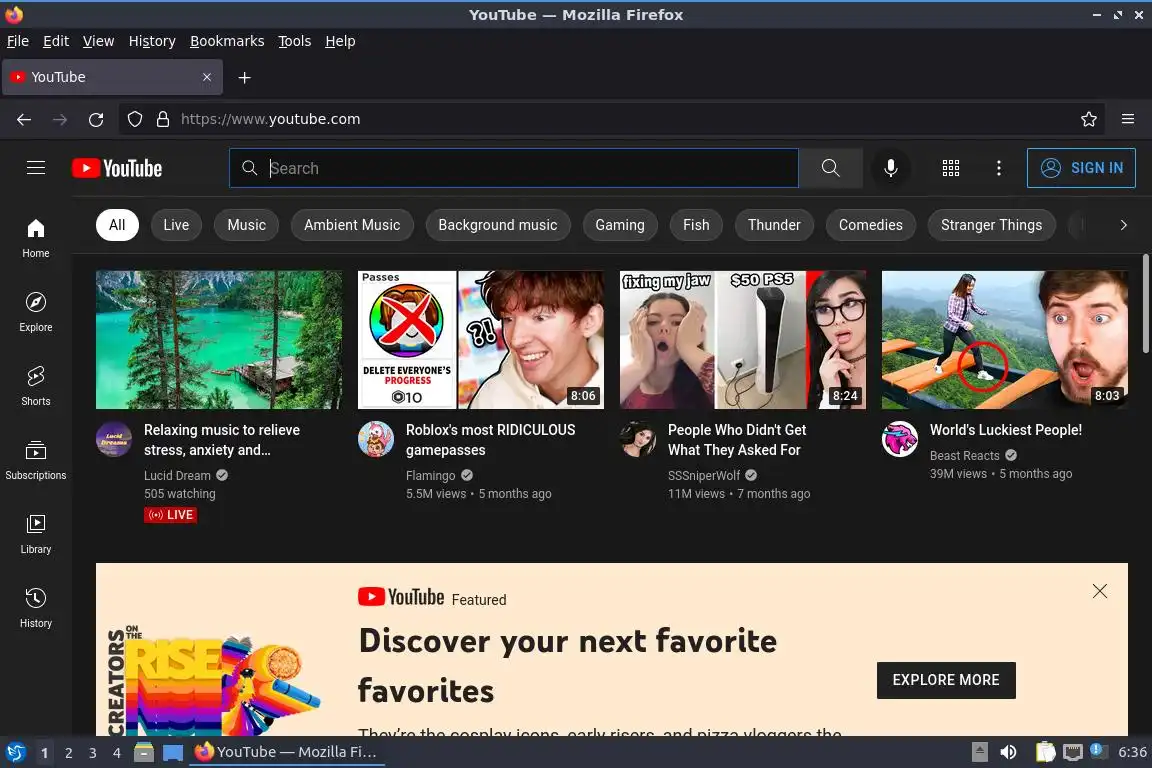Image resolution: width=1152 pixels, height=768 pixels.
Task: Switch to workspace 2 in taskbar
Action: (x=68, y=753)
